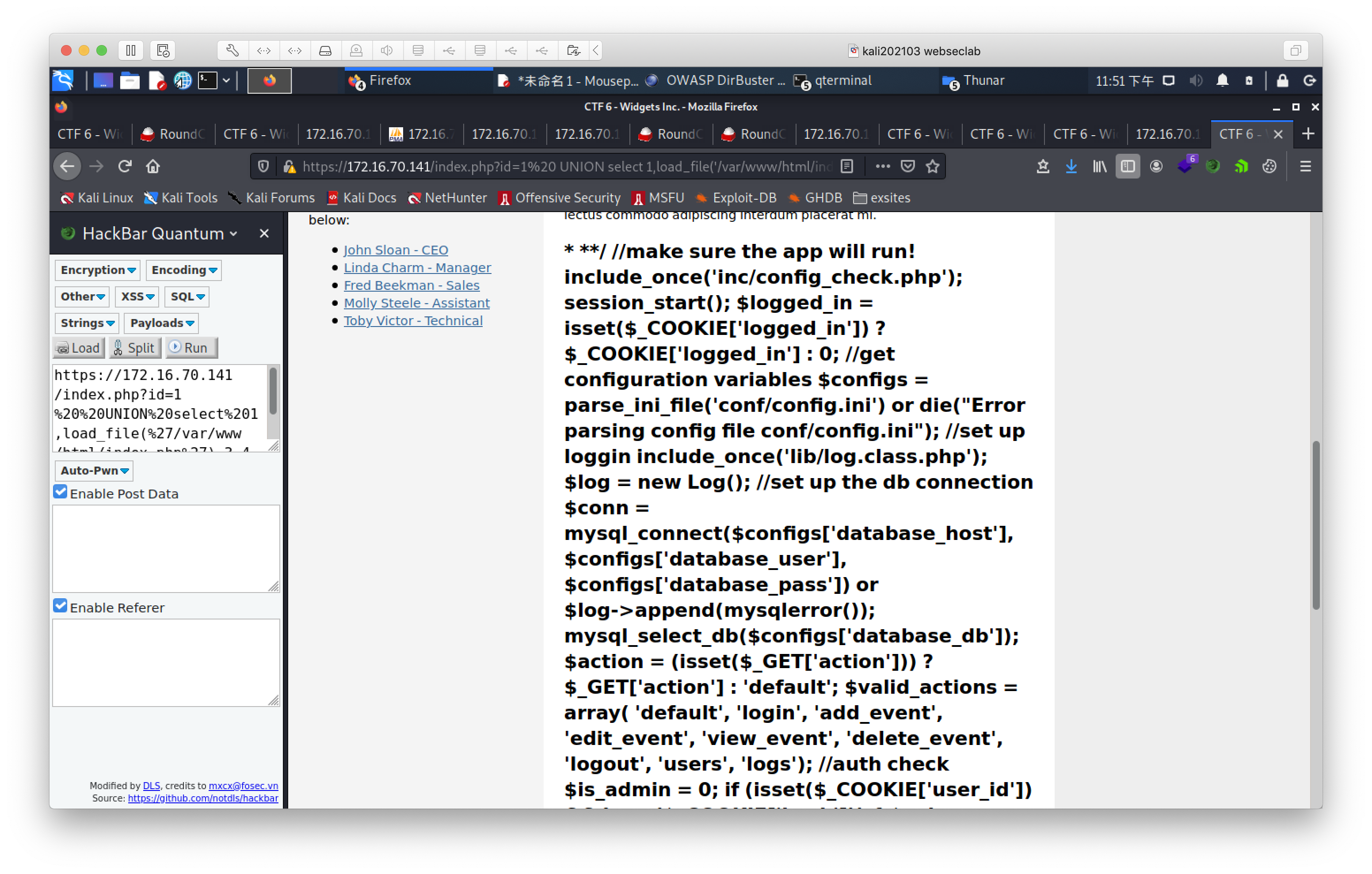Open the Kali application menu dragon icon

coord(63,80)
